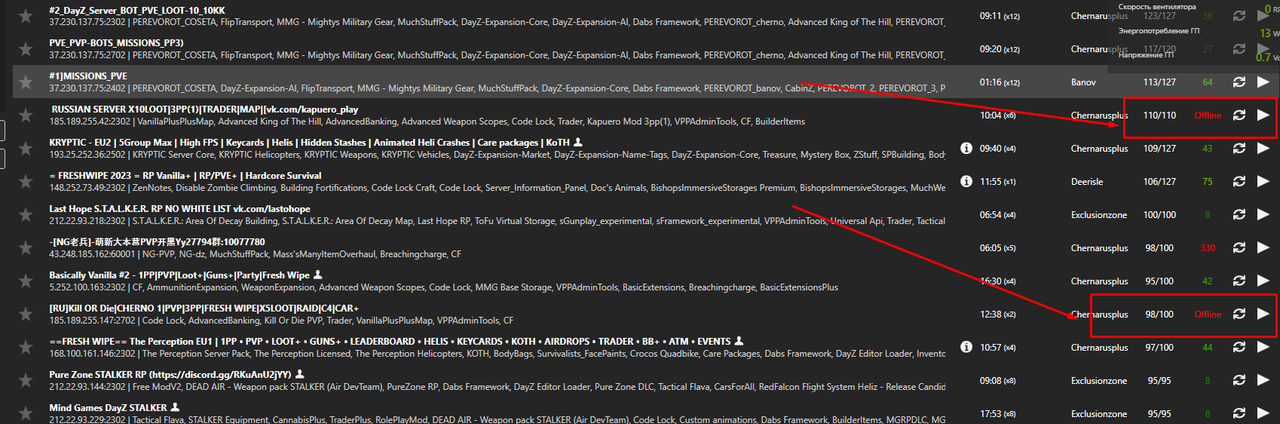Join the [NG老兵] PVP server
Image resolution: width=1280 pixels, height=424 pixels.
(x=1263, y=248)
